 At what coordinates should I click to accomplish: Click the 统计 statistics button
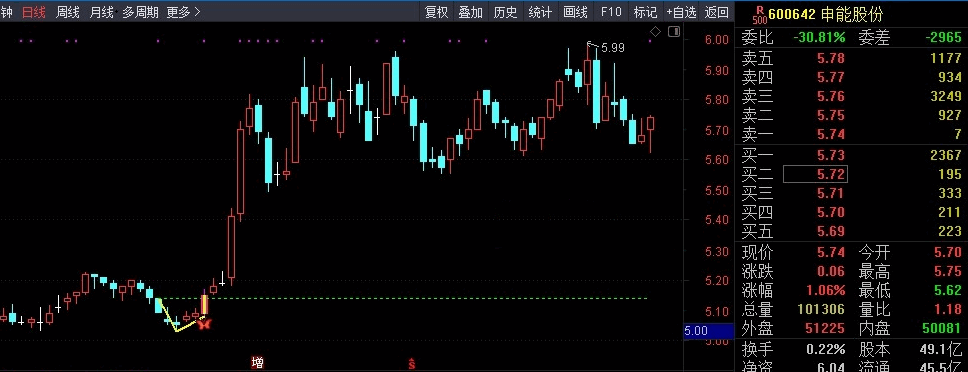coord(540,12)
